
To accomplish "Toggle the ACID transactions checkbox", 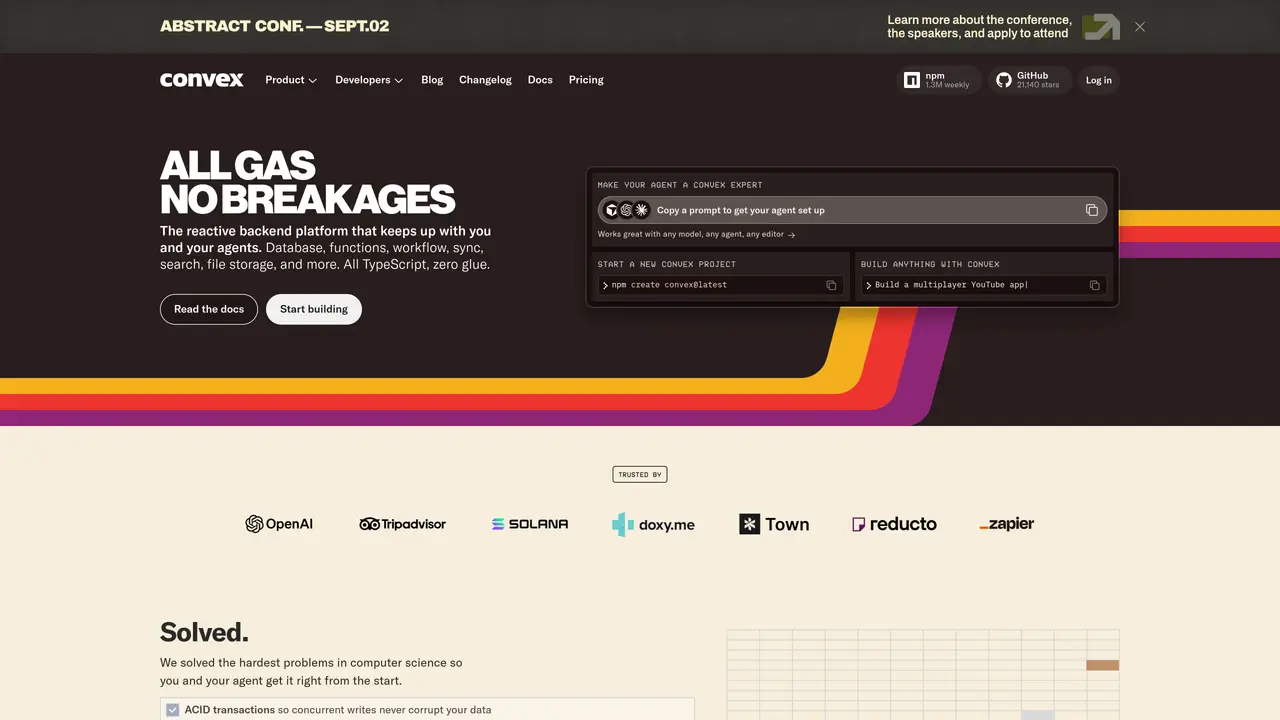I will [172, 710].
